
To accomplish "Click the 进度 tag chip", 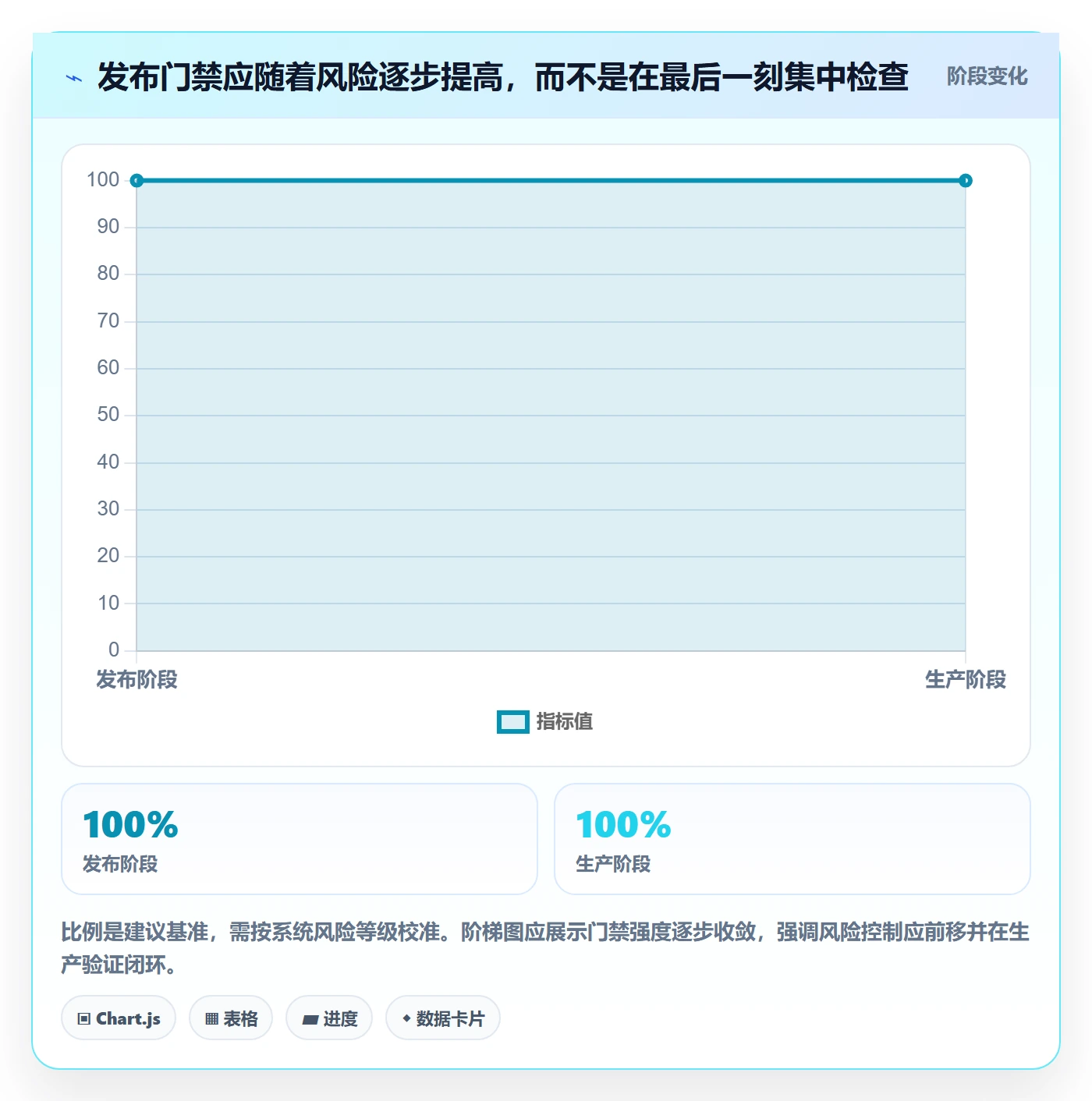I will [329, 1018].
